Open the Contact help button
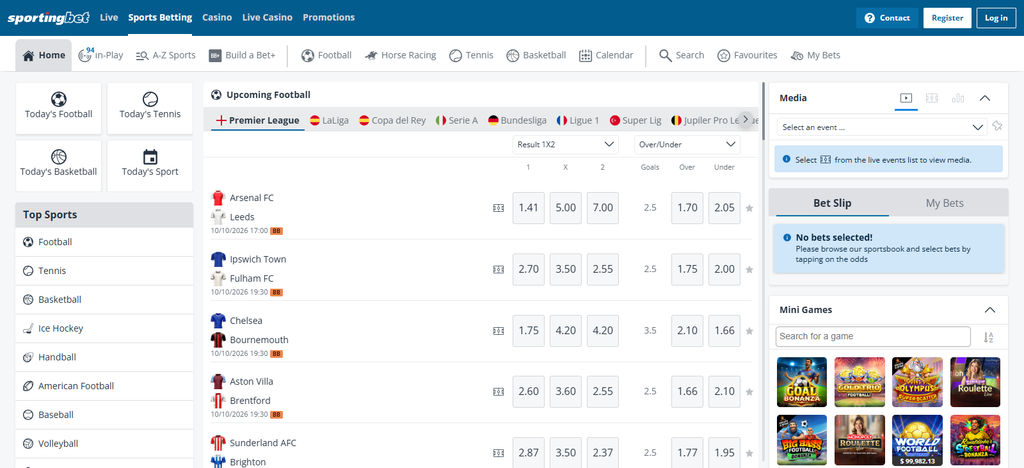1024x468 pixels. (887, 18)
